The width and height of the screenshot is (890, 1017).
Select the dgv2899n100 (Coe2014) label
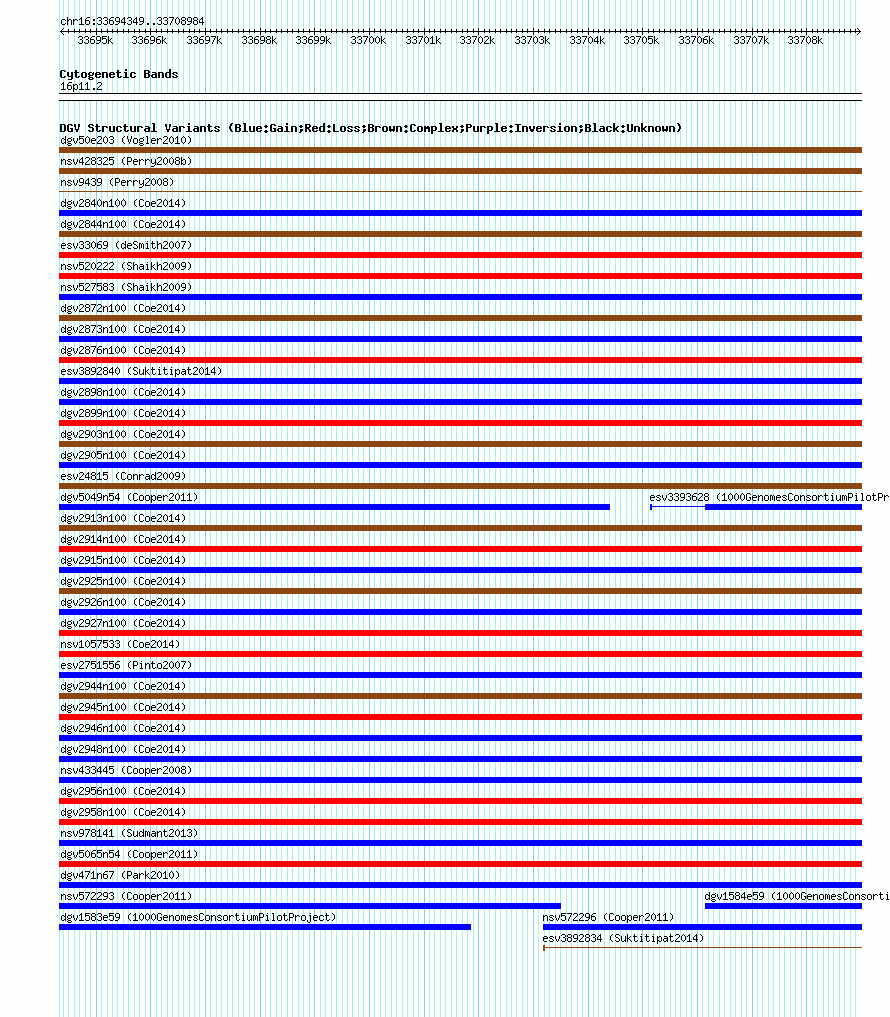123,413
